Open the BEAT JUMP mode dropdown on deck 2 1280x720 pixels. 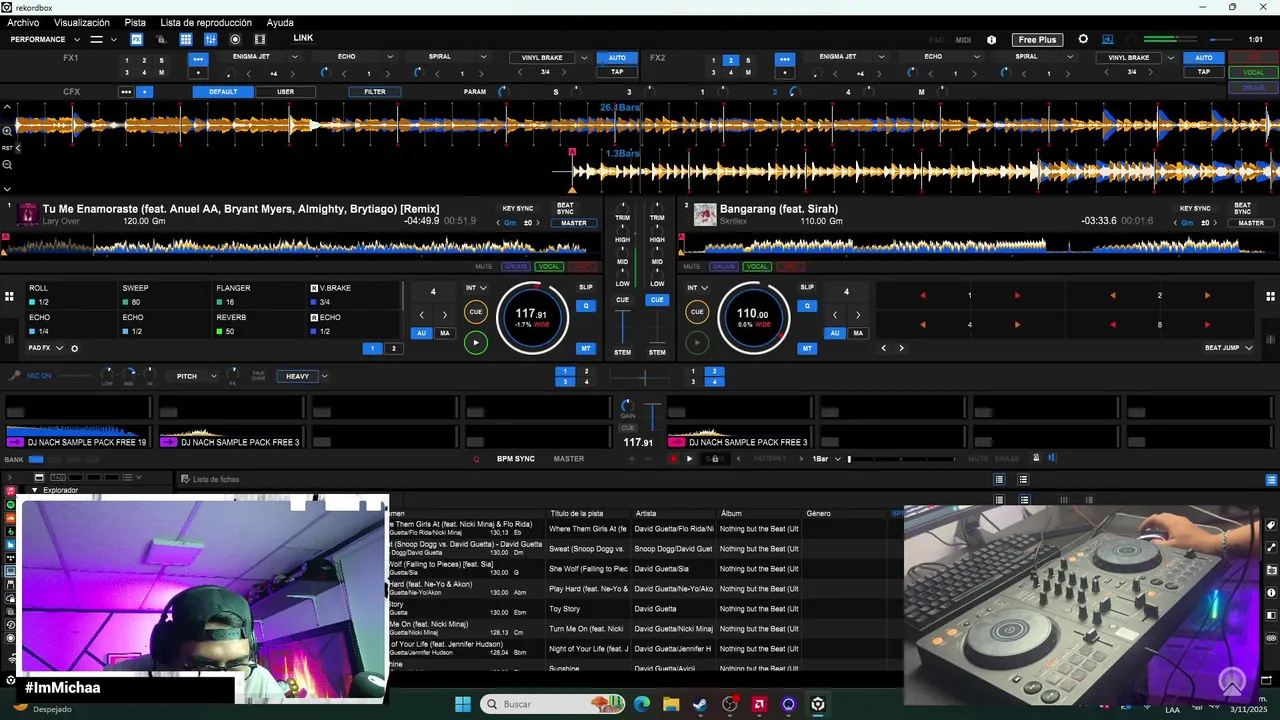point(1229,348)
